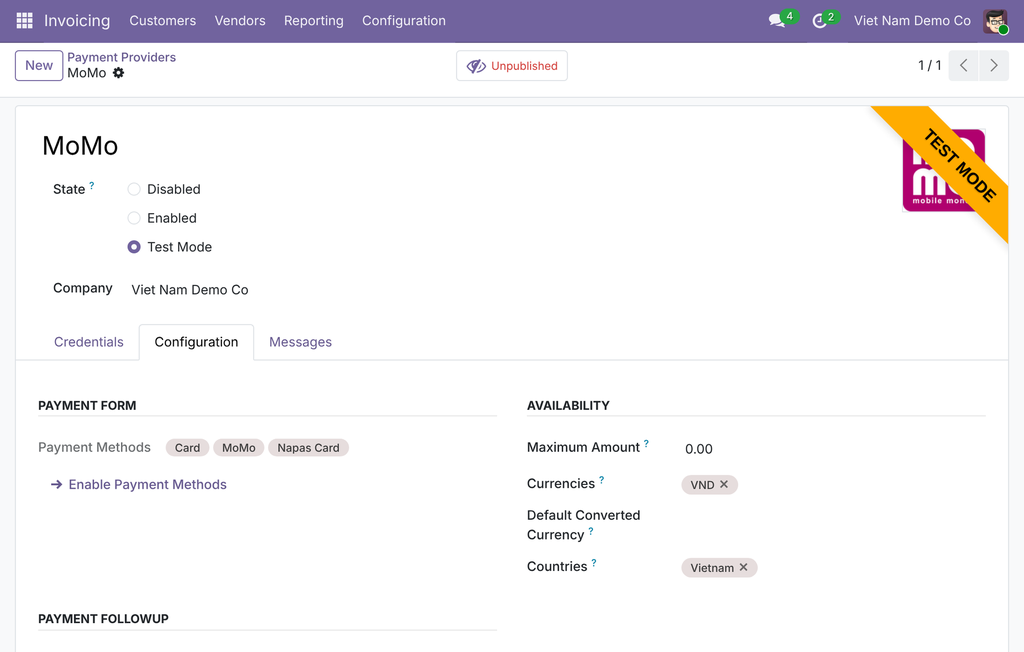Screen dimensions: 1024x652
Task: Remove the VND currency tag
Action: point(724,484)
